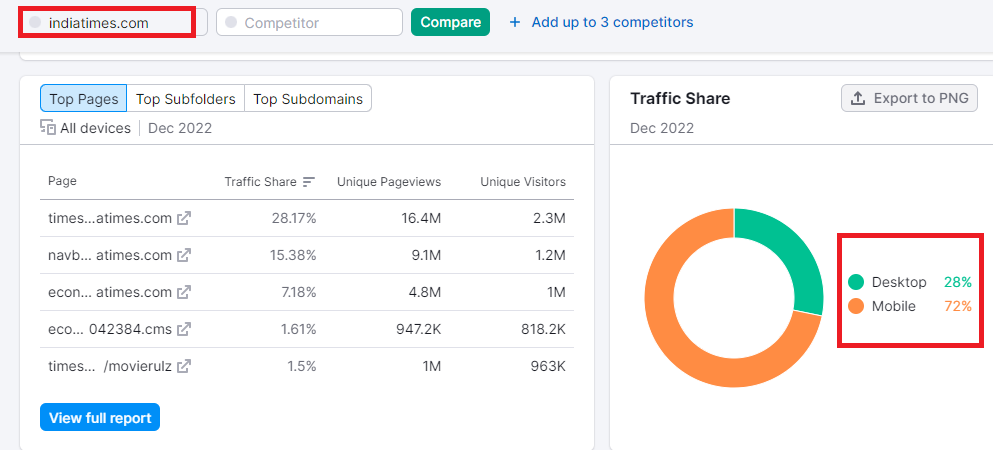
Task: Click the 1.5% traffic share value
Action: pos(301,366)
